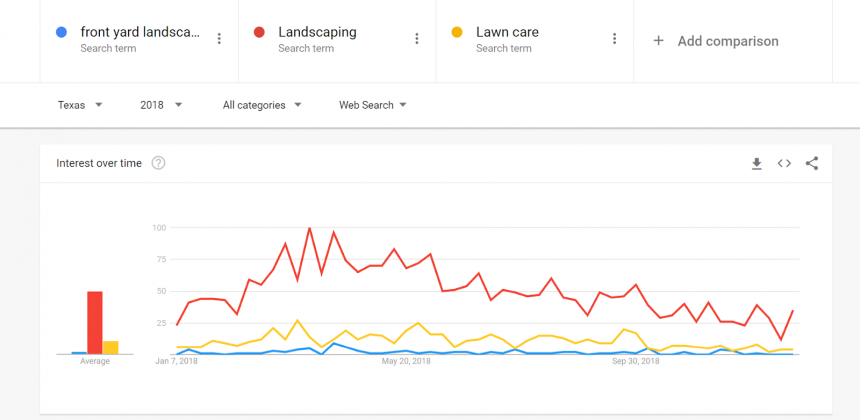
Task: Select the Landscaping search term
Action: (317, 32)
